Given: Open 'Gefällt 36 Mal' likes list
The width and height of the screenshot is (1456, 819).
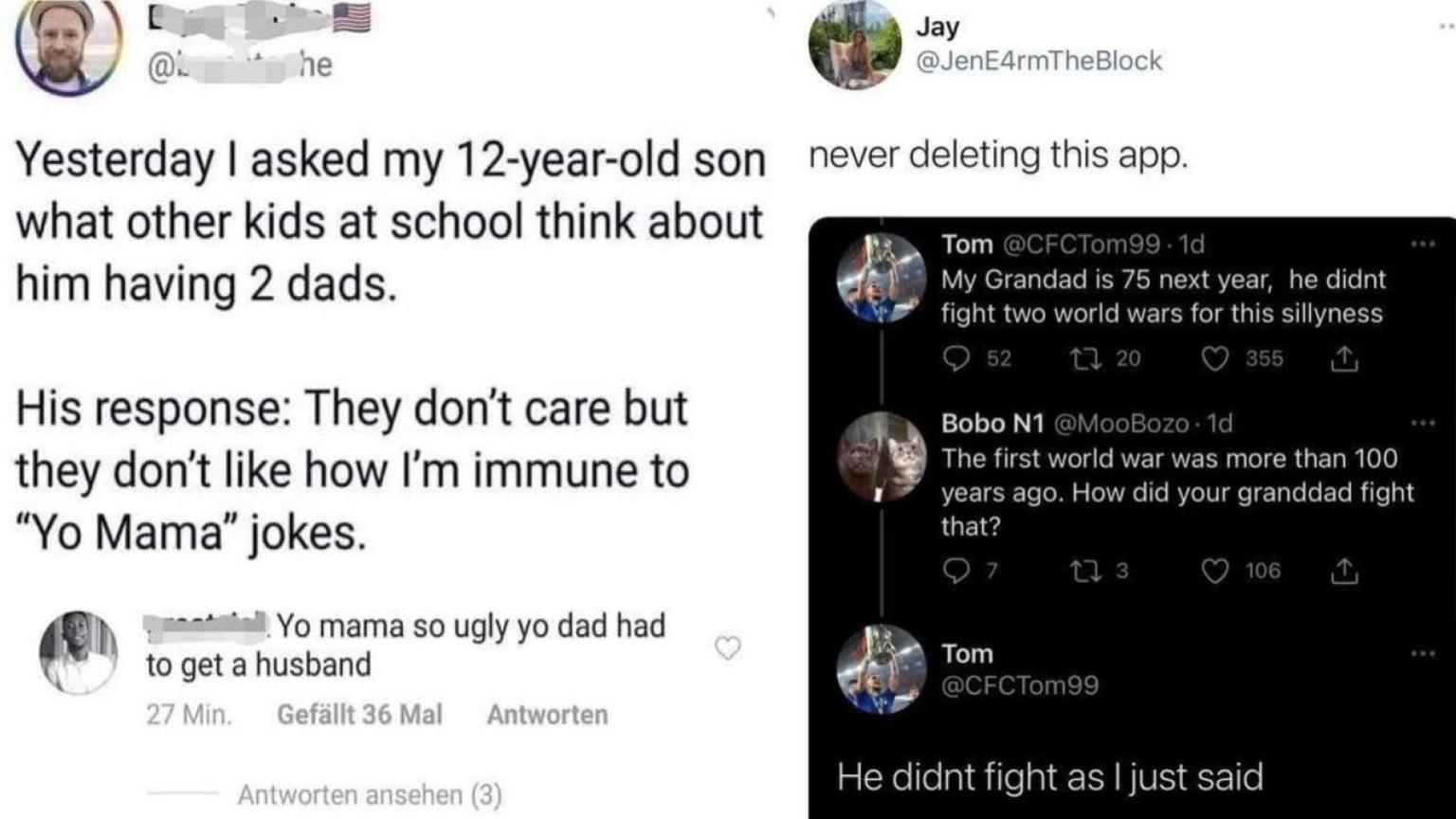Looking at the screenshot, I should pos(359,715).
